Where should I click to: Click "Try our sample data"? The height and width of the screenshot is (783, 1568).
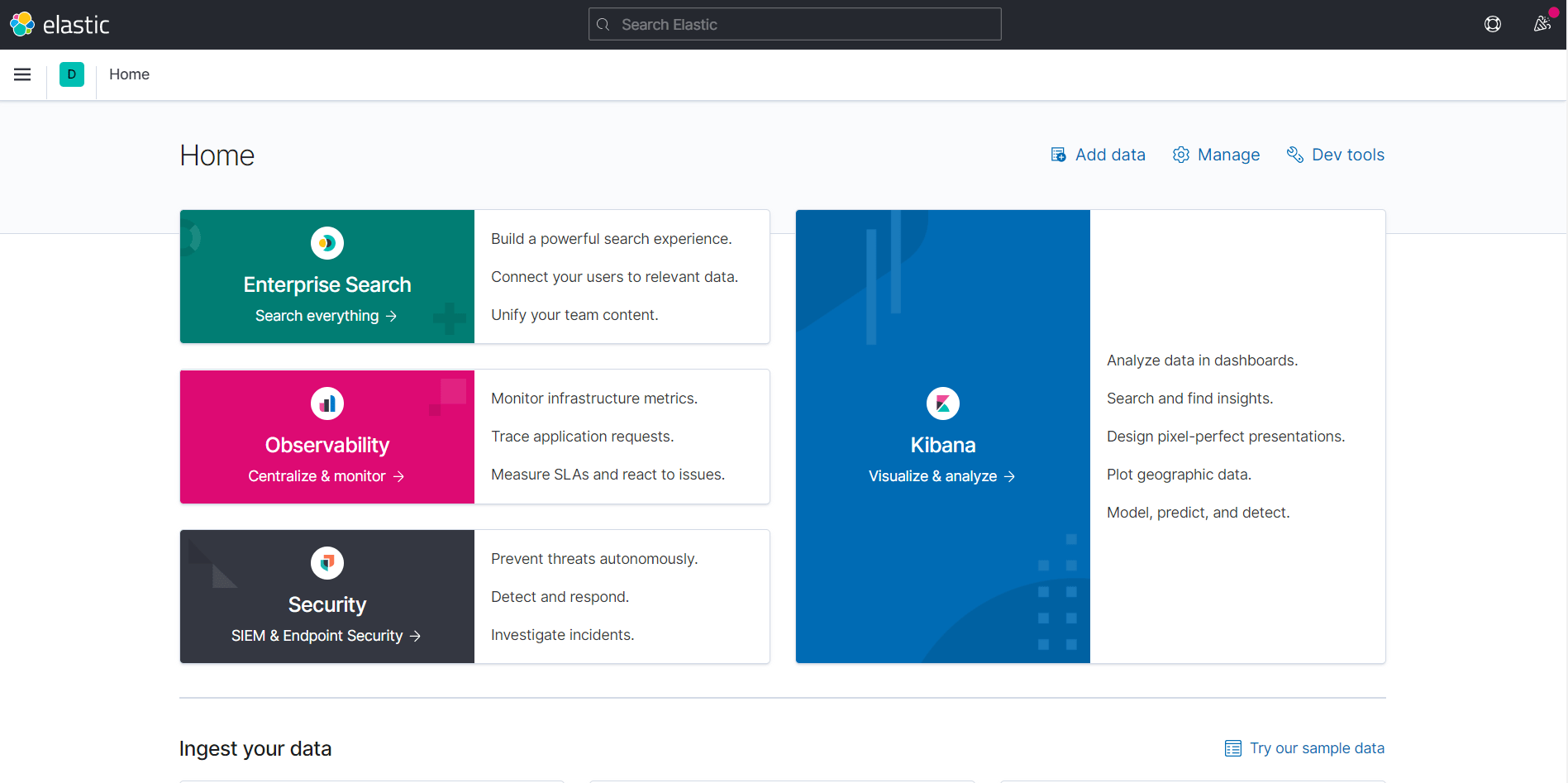(1318, 747)
